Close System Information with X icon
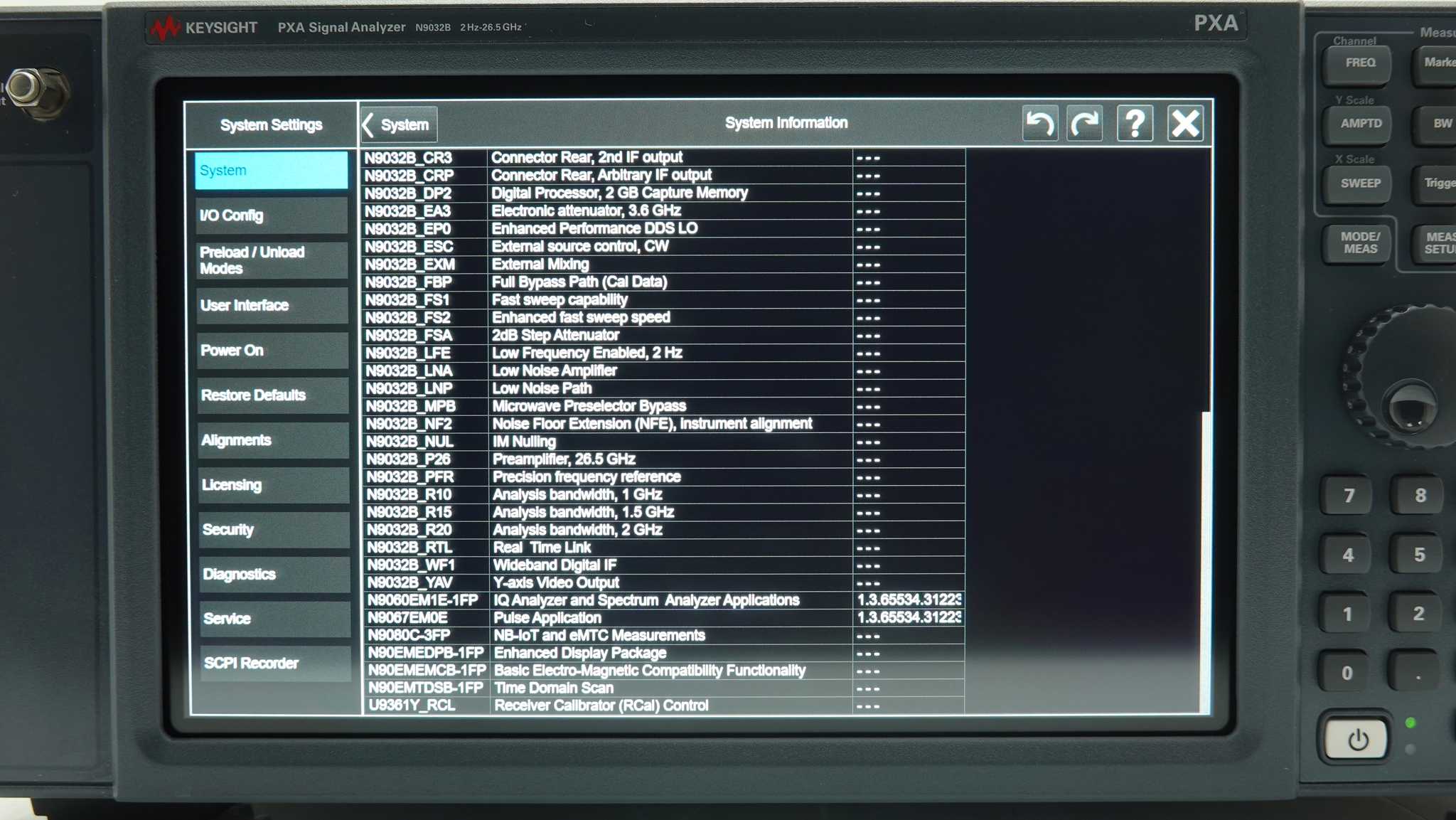This screenshot has width=1456, height=820. [x=1185, y=124]
